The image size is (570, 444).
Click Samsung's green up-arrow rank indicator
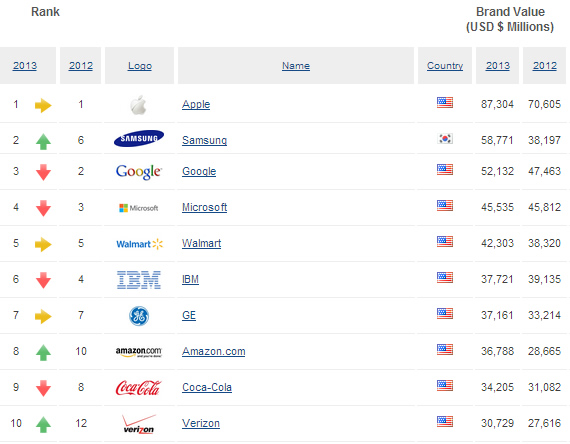point(43,141)
